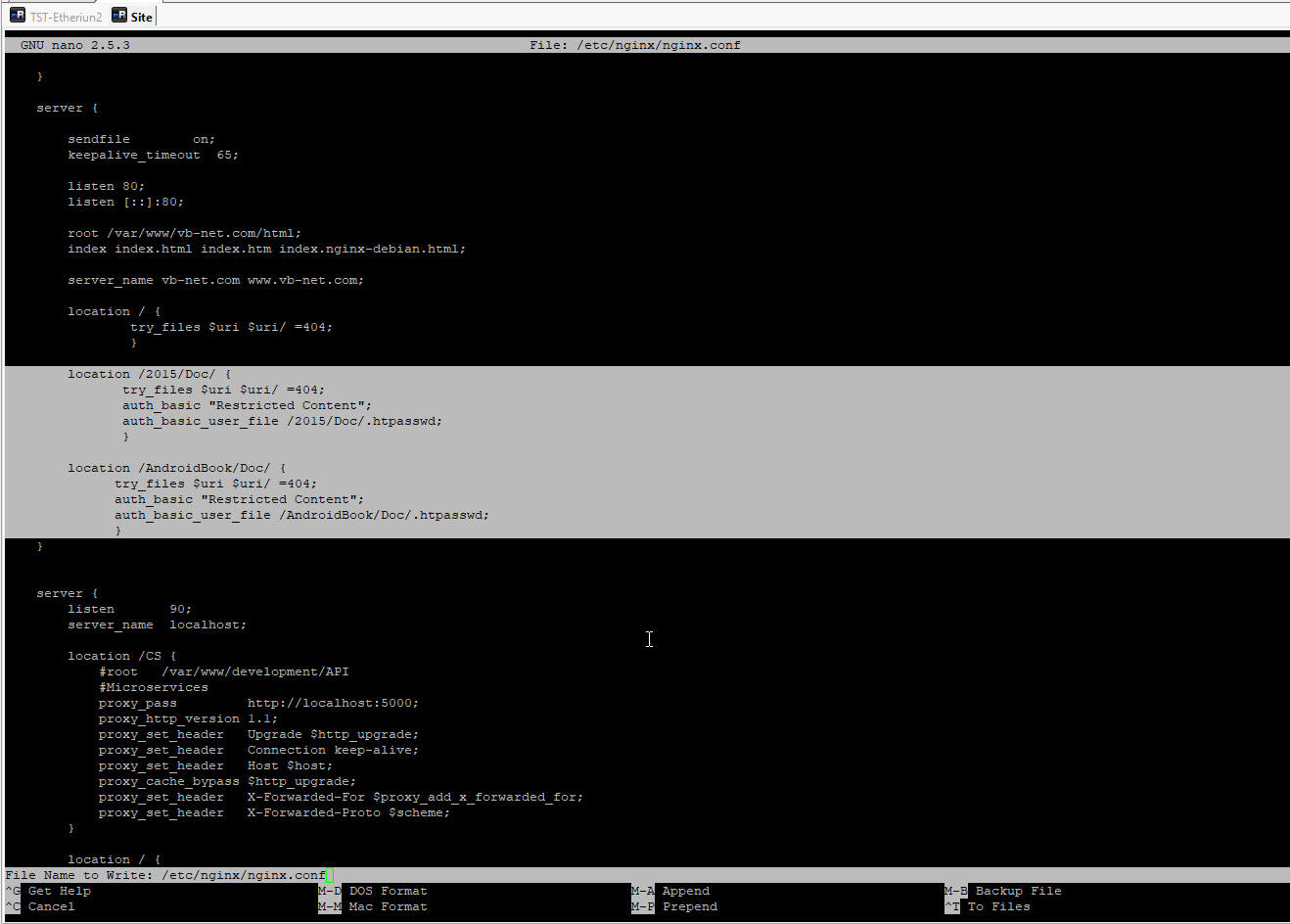Click the Site tab terminal icon
This screenshot has width=1290, height=924.
119,16
